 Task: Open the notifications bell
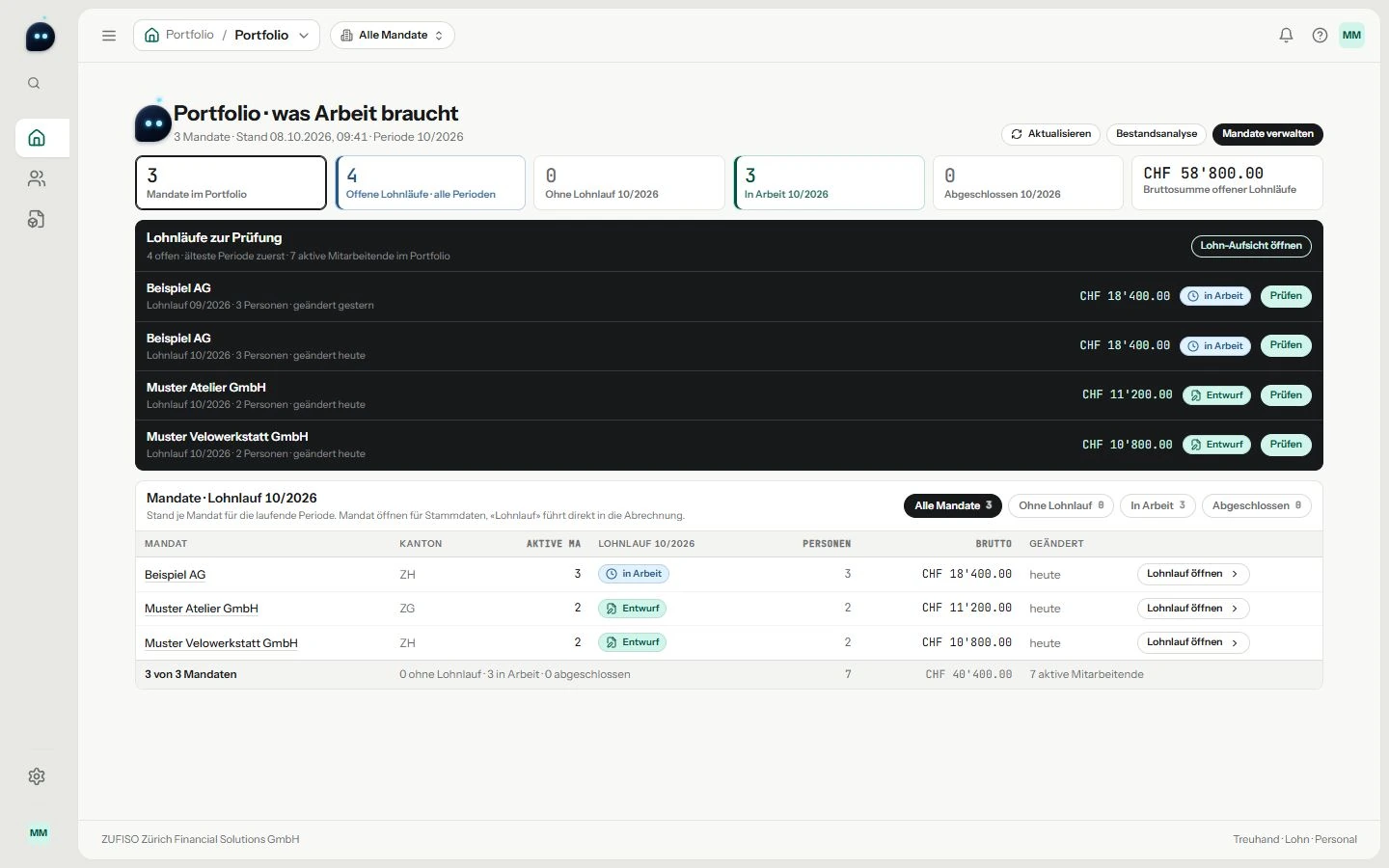point(1286,36)
